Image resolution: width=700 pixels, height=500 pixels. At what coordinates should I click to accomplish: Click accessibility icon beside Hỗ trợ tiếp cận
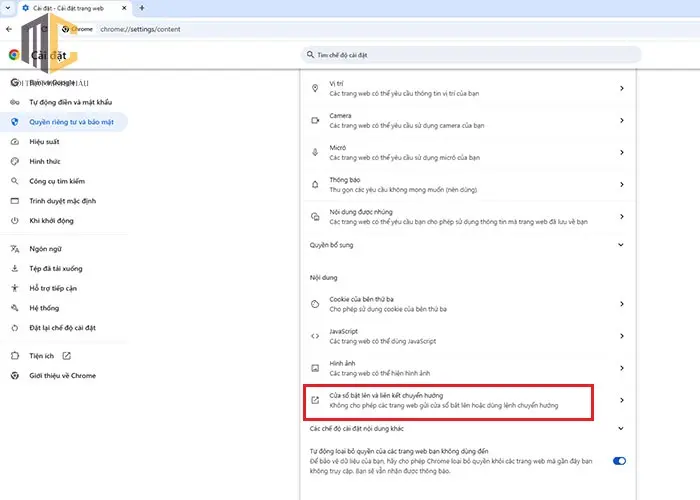tap(15, 288)
